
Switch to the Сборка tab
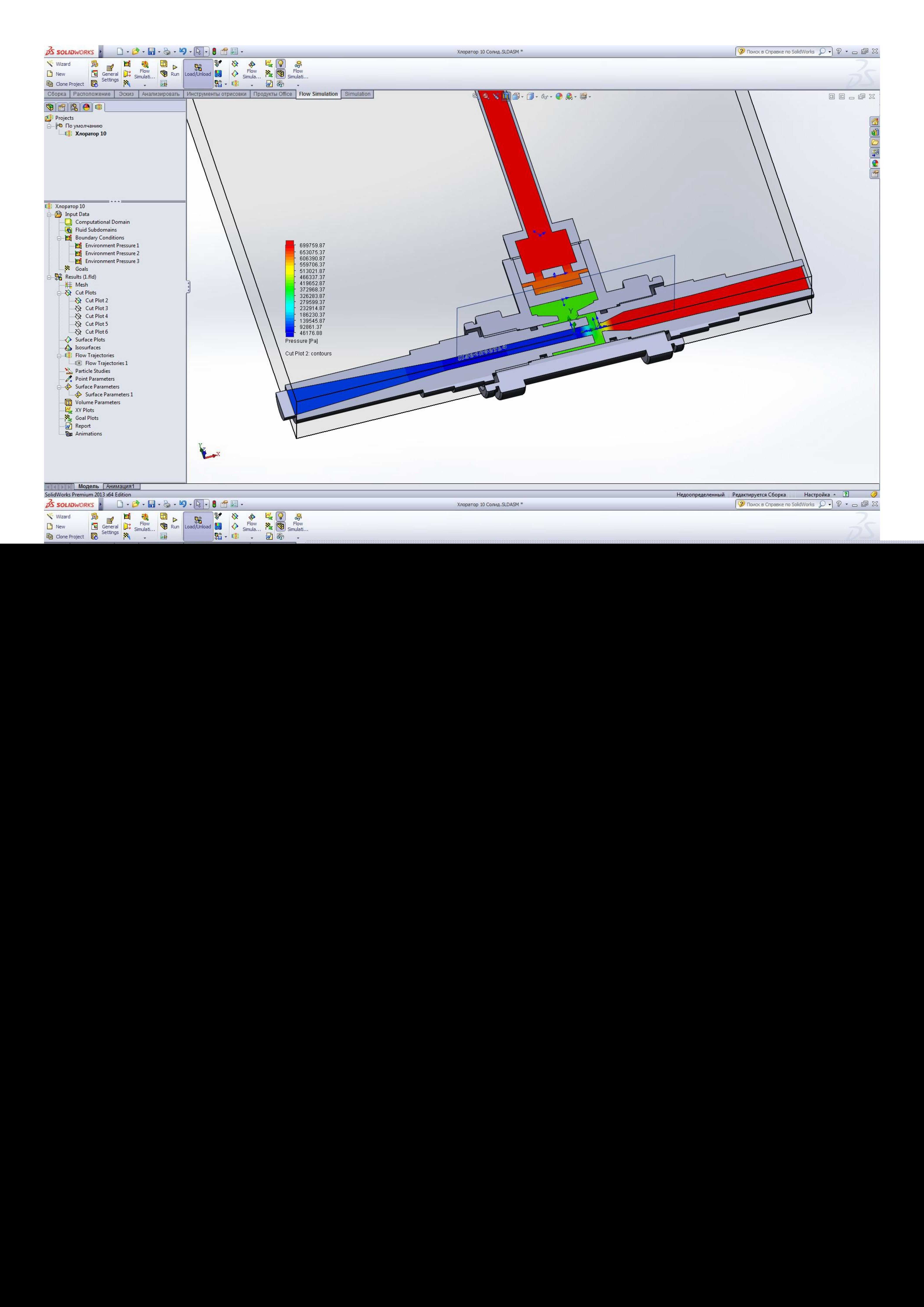pyautogui.click(x=57, y=94)
